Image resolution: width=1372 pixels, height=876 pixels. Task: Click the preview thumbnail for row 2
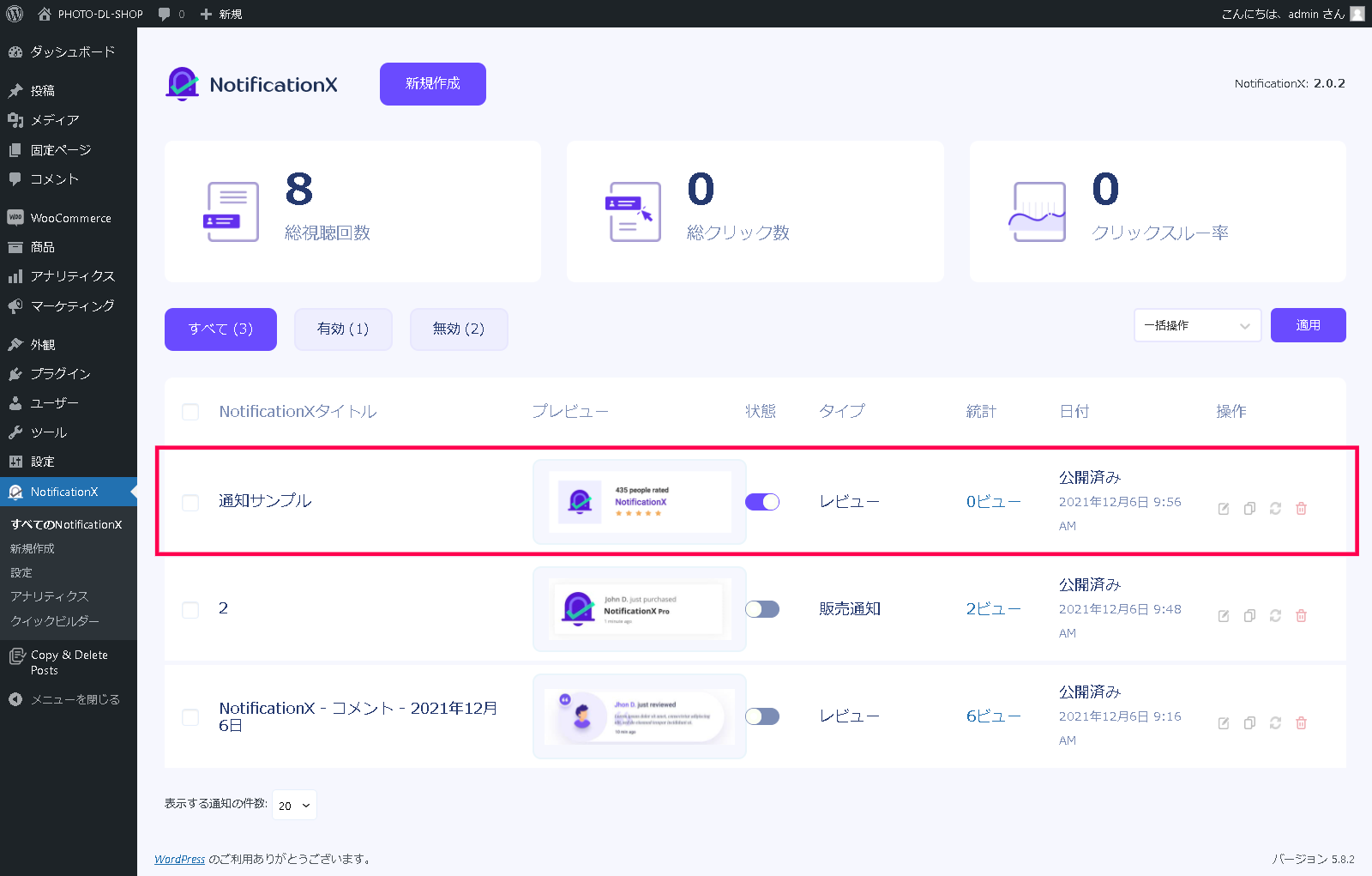pyautogui.click(x=640, y=609)
